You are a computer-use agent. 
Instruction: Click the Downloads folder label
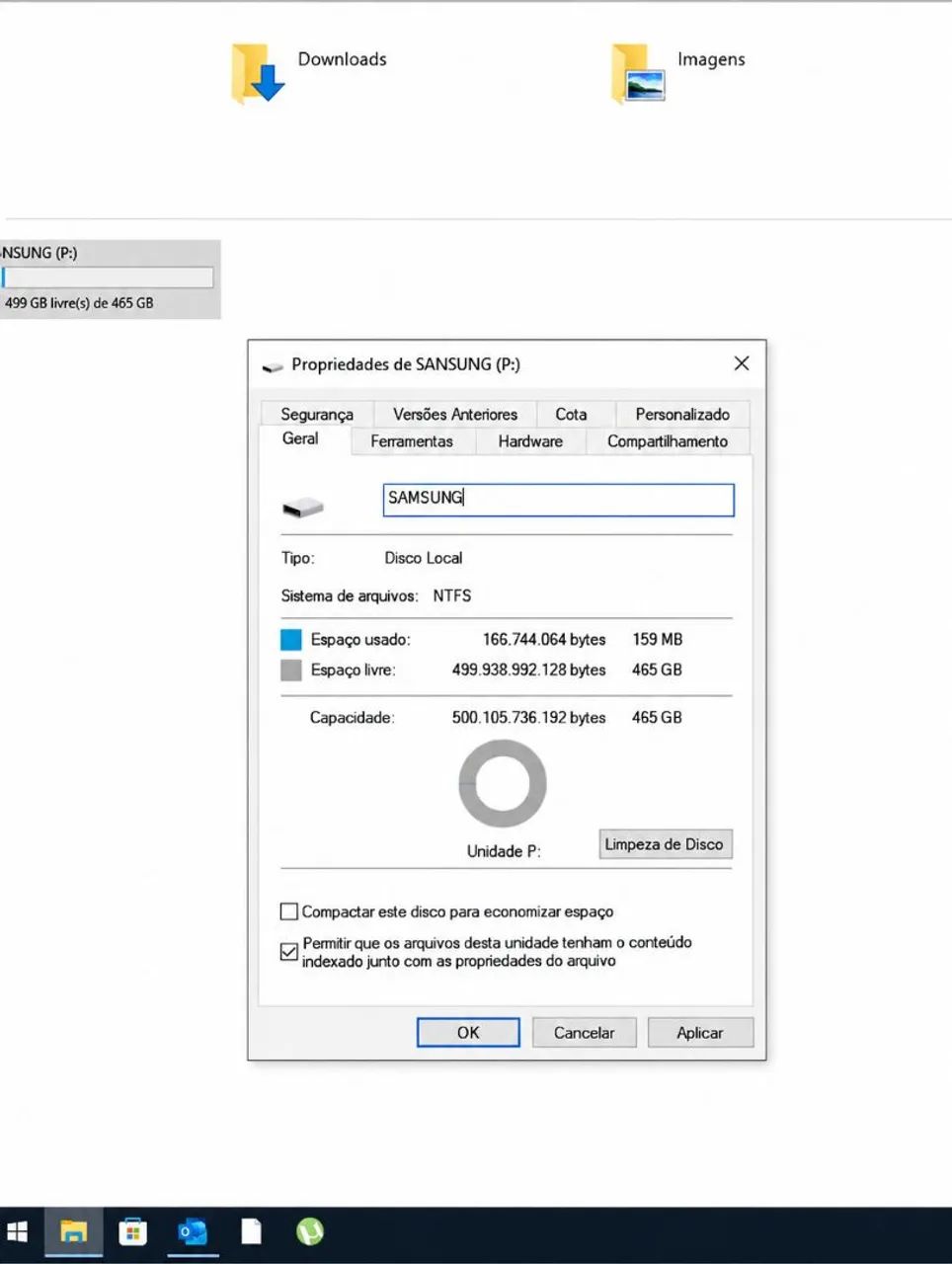pos(343,59)
